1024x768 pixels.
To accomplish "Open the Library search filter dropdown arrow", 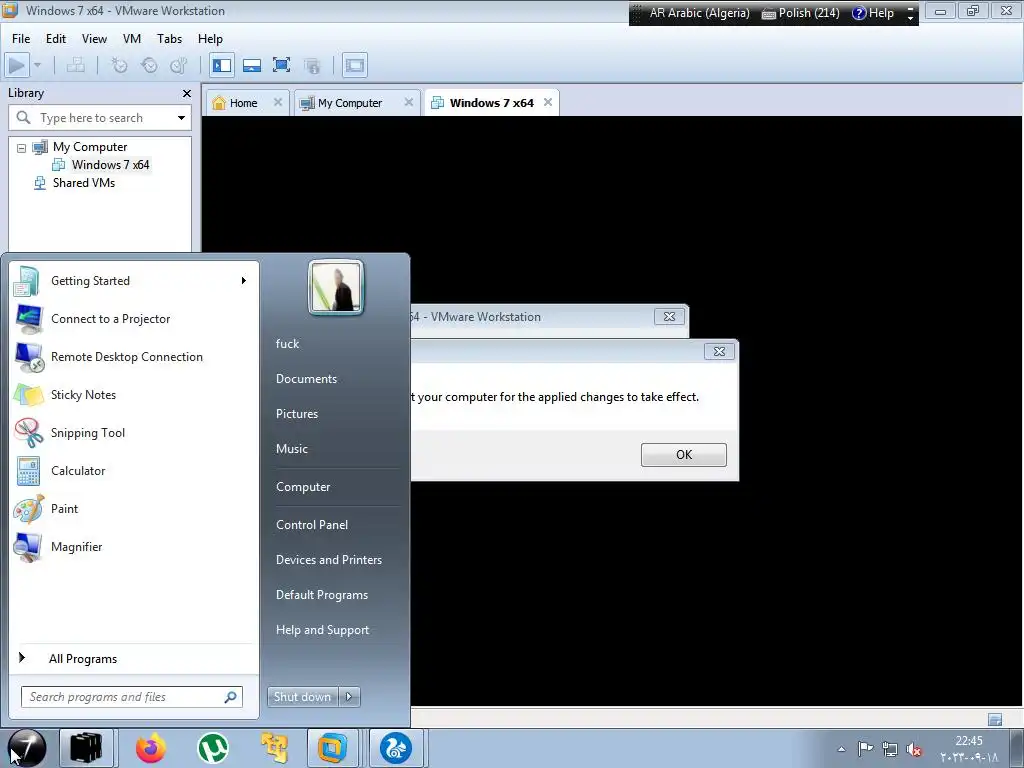I will [x=181, y=118].
